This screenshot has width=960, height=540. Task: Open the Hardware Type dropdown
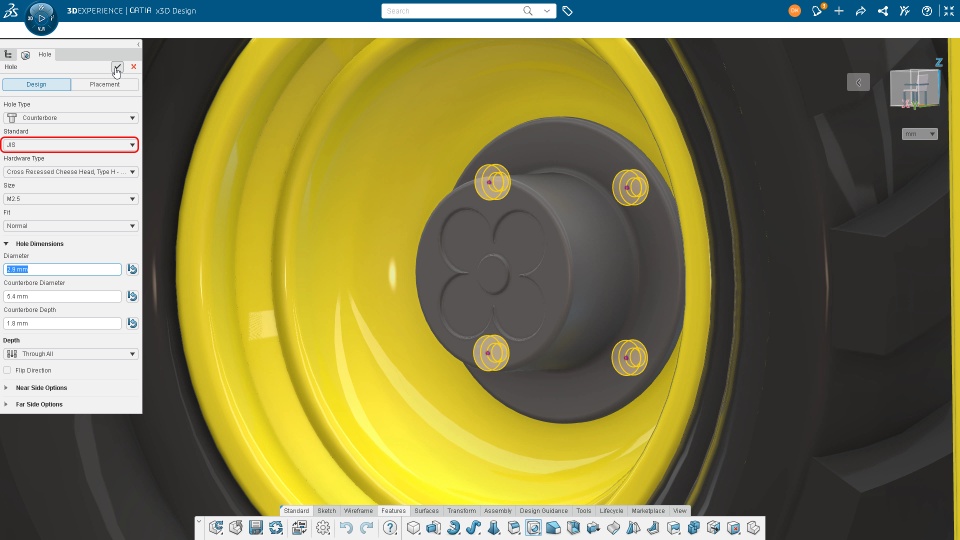(70, 171)
